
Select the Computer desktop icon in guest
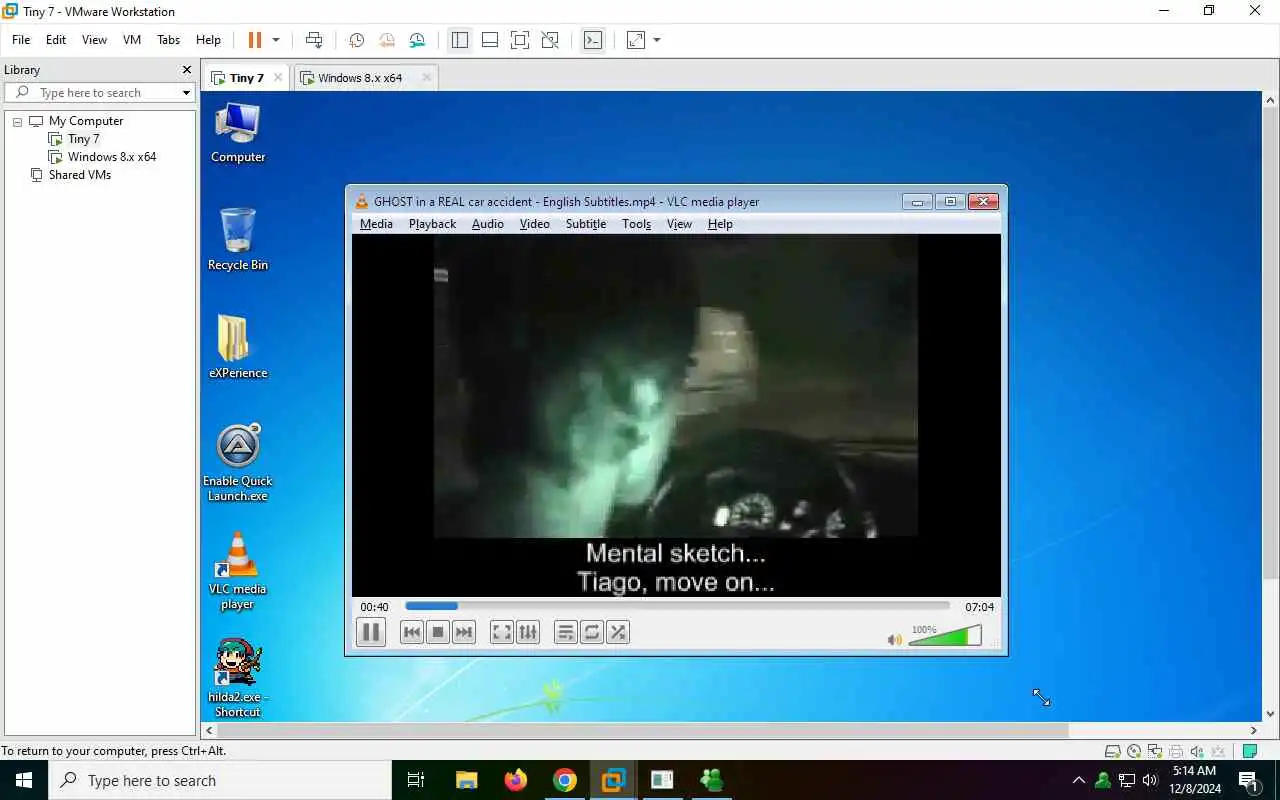coord(238,133)
